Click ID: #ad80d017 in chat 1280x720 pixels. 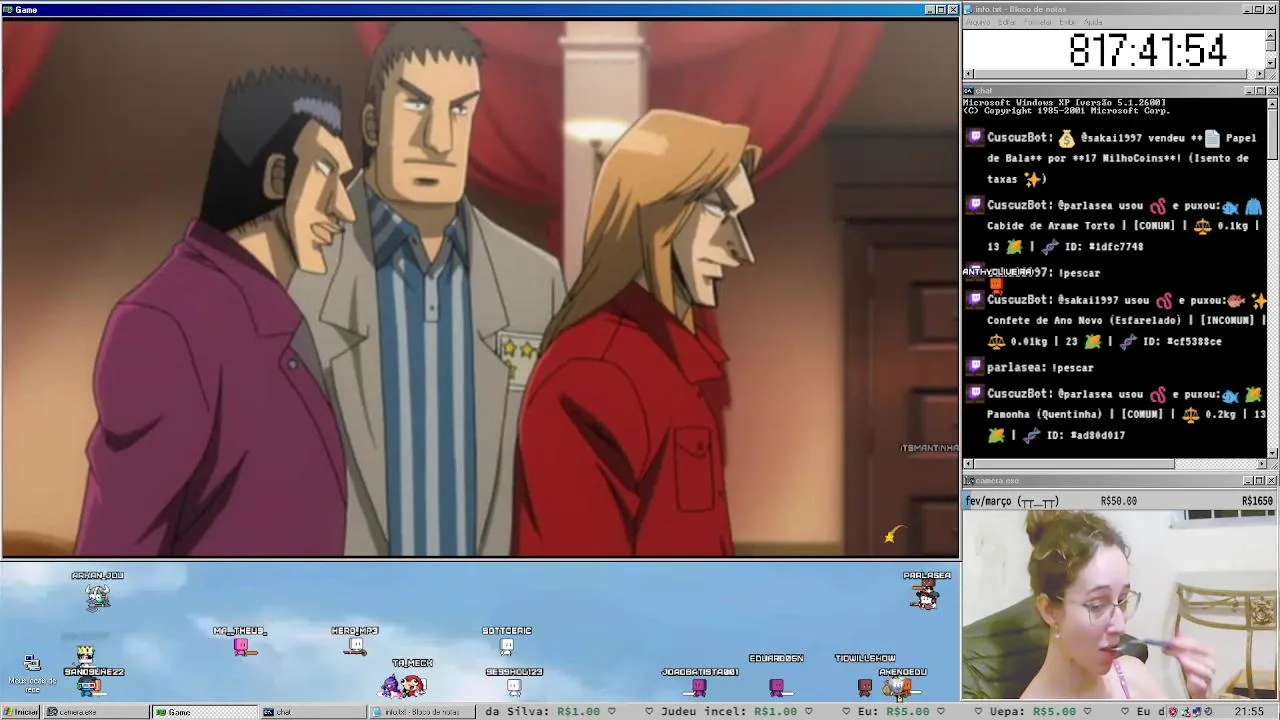[x=1085, y=435]
